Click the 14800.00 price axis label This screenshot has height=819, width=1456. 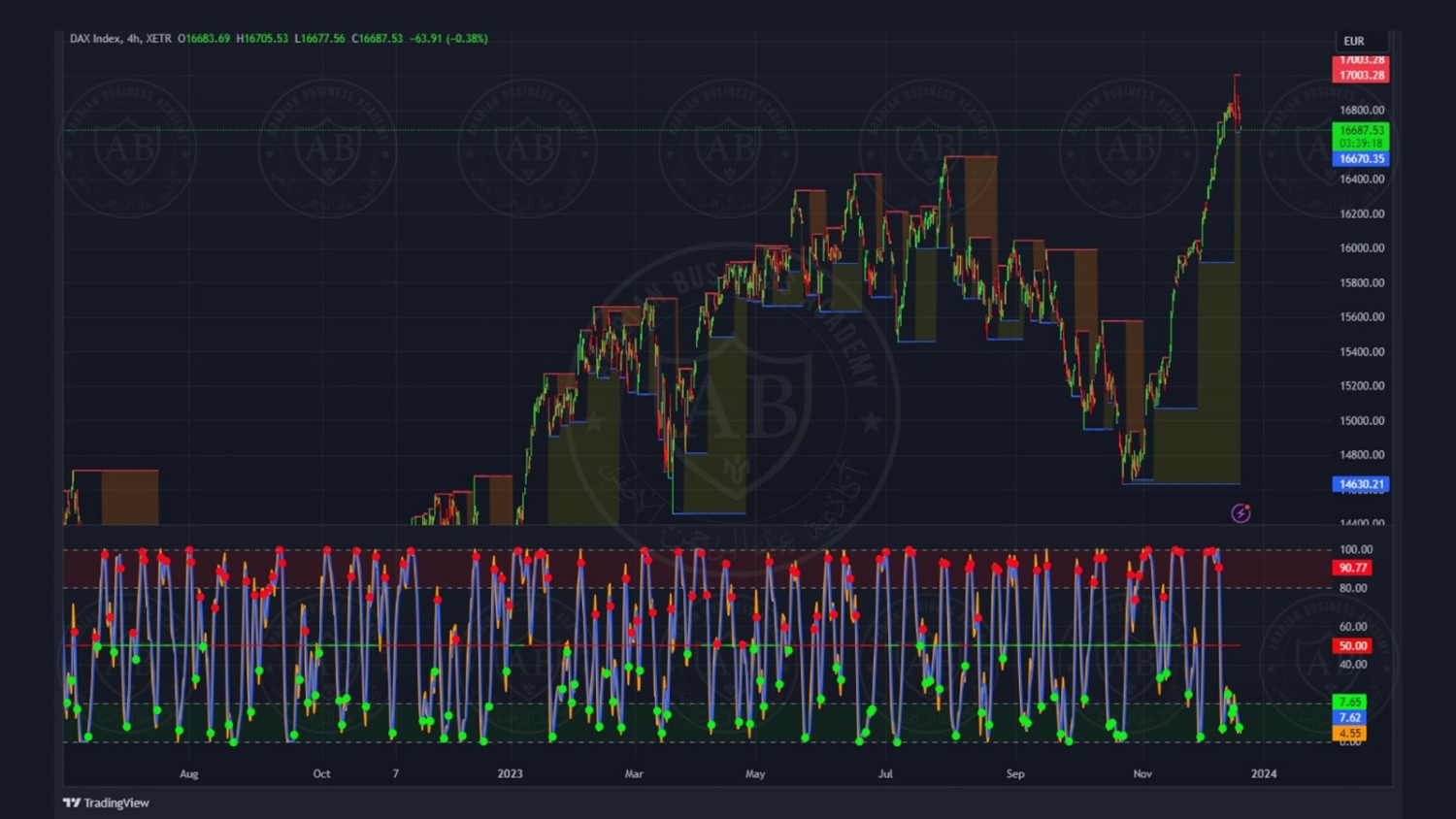point(1362,455)
